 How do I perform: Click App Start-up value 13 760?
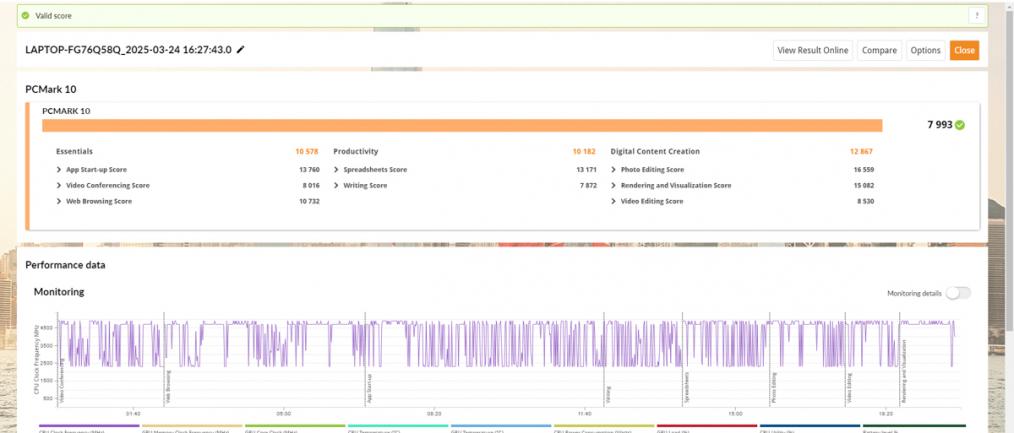(309, 169)
